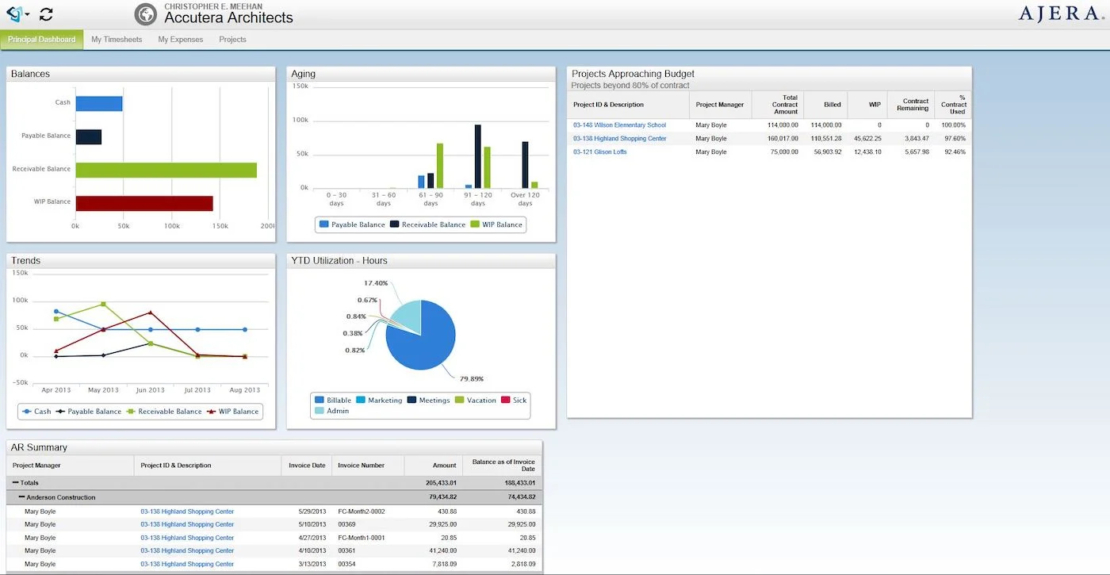
Task: Open 03-121 Gilson Lofts project link
Action: (600, 152)
